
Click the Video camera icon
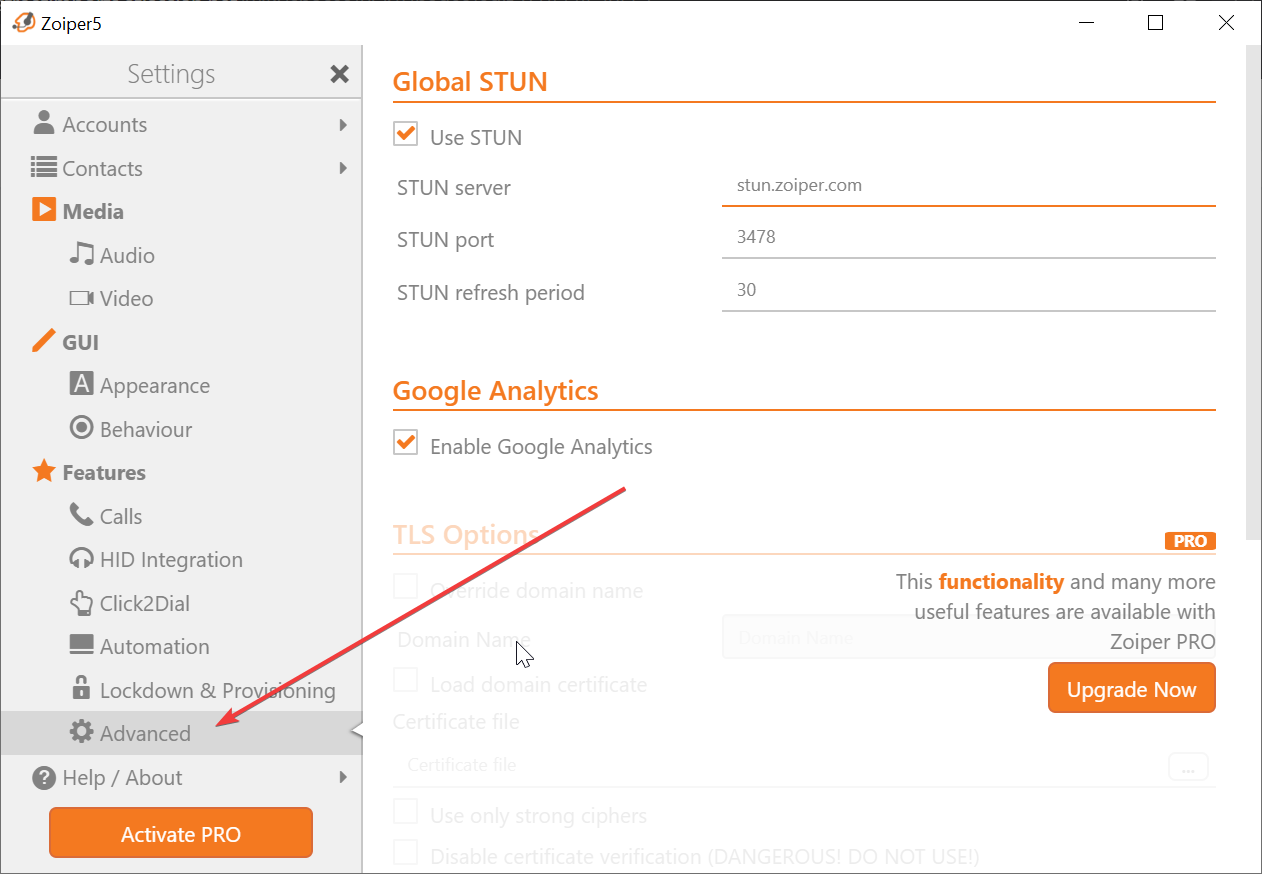click(81, 298)
